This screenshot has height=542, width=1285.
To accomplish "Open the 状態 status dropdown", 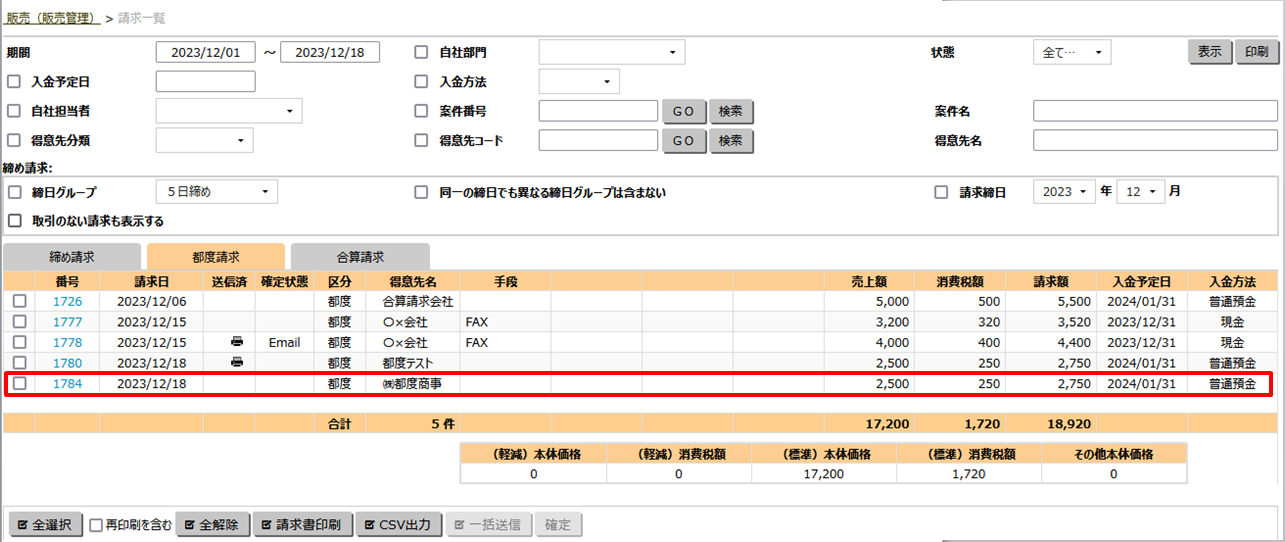I will 1071,53.
